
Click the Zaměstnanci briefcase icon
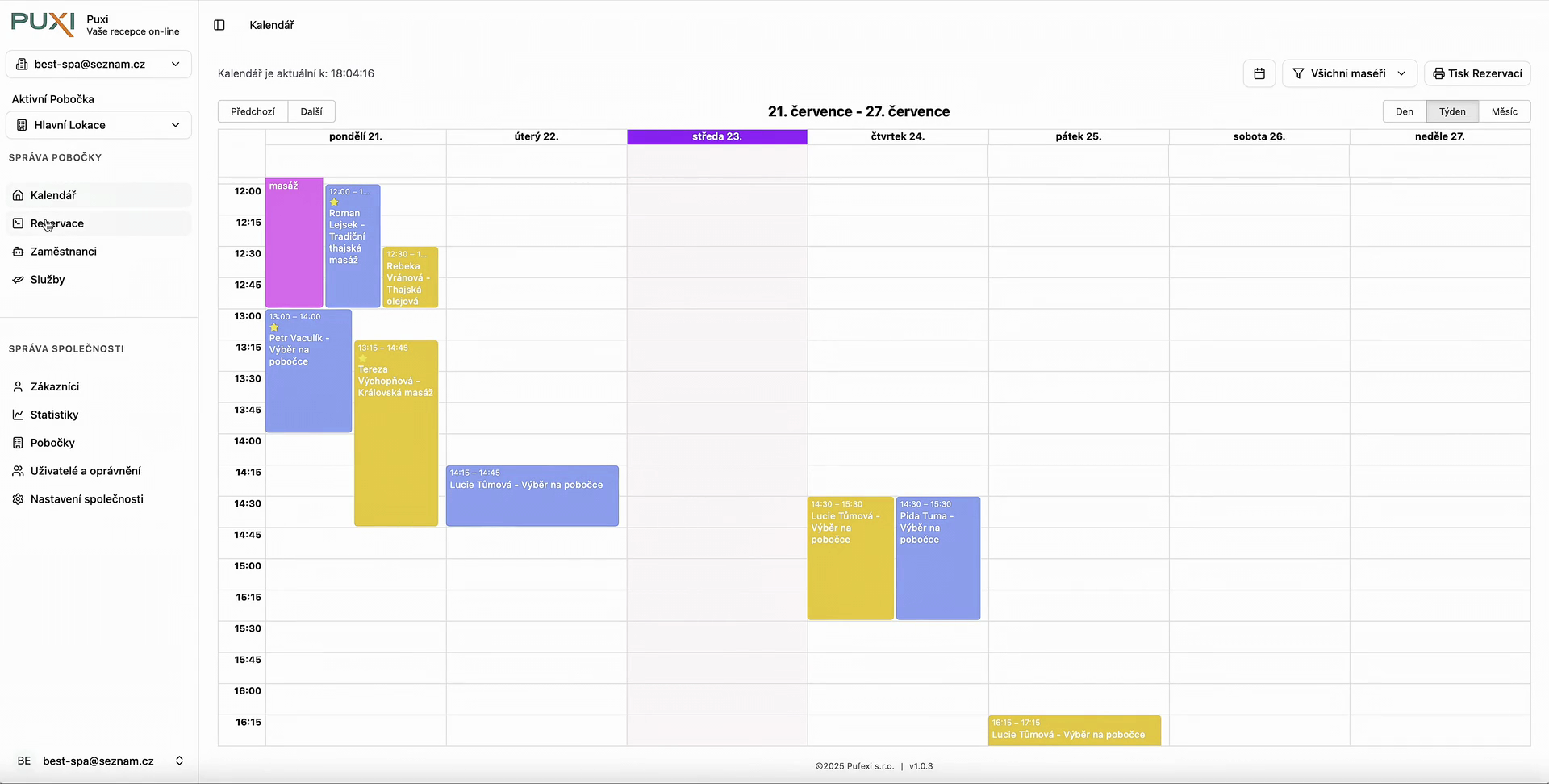click(18, 252)
